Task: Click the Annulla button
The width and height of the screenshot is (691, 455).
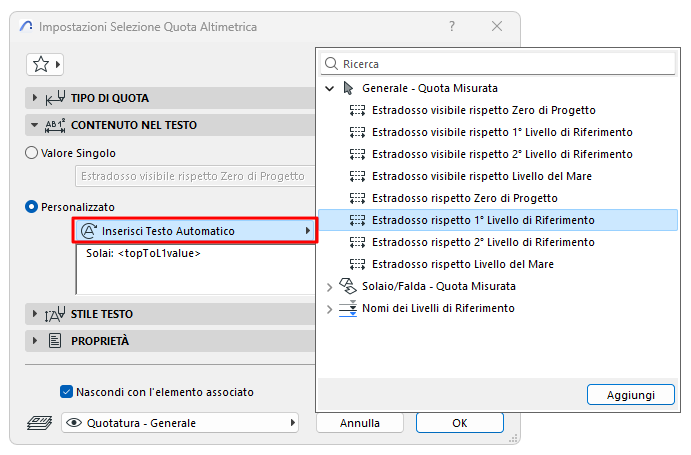Action: click(x=360, y=423)
